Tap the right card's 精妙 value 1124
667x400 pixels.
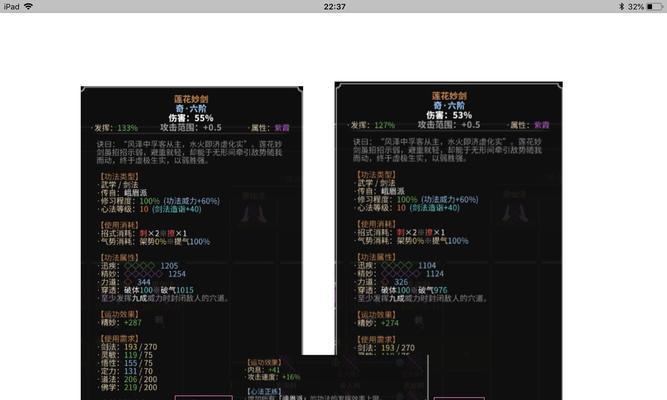coord(435,274)
